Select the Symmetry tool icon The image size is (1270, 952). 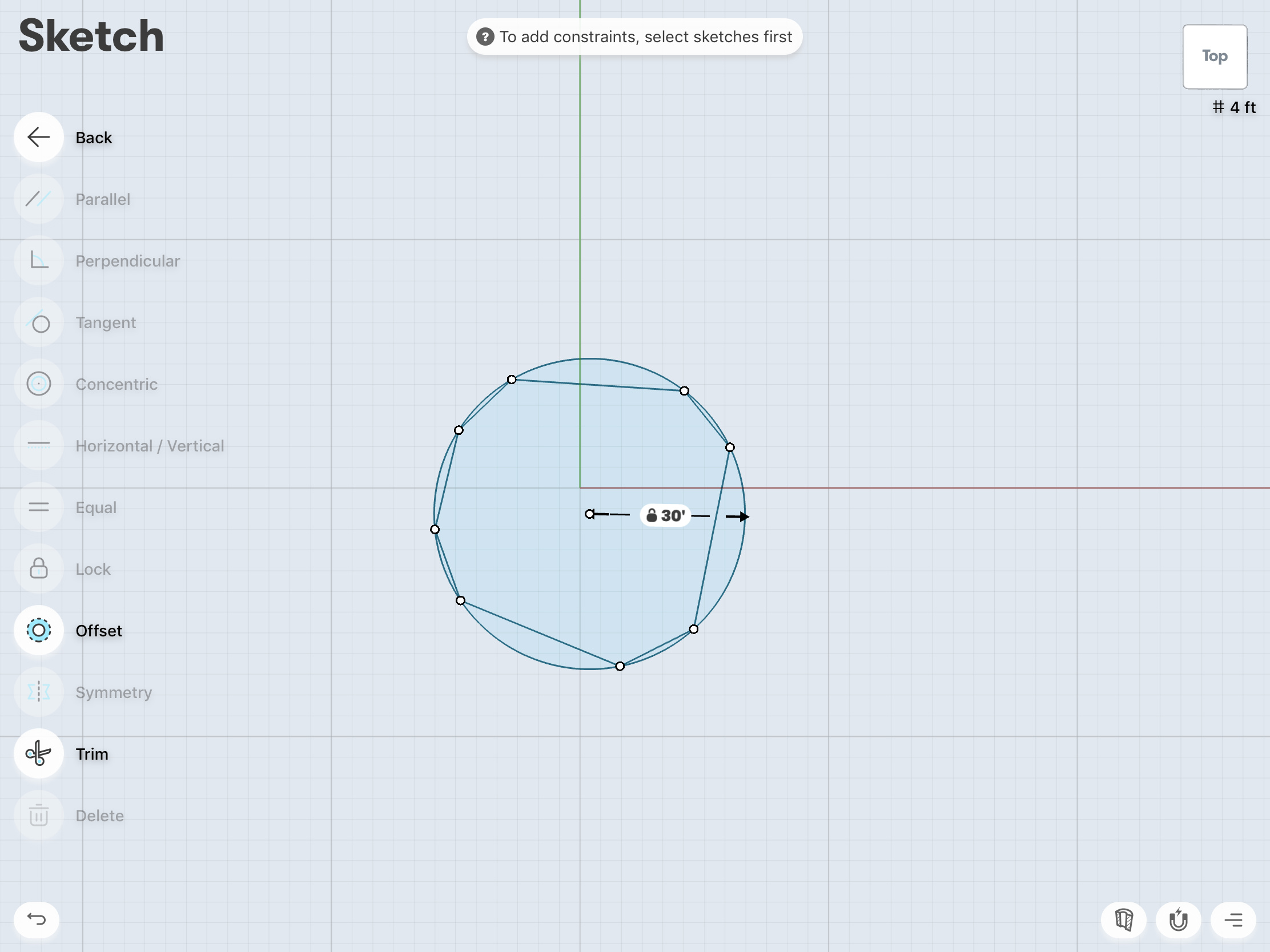pyautogui.click(x=38, y=692)
